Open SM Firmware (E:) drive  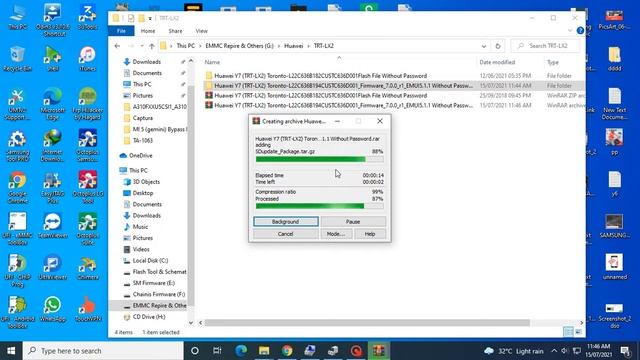tap(153, 283)
